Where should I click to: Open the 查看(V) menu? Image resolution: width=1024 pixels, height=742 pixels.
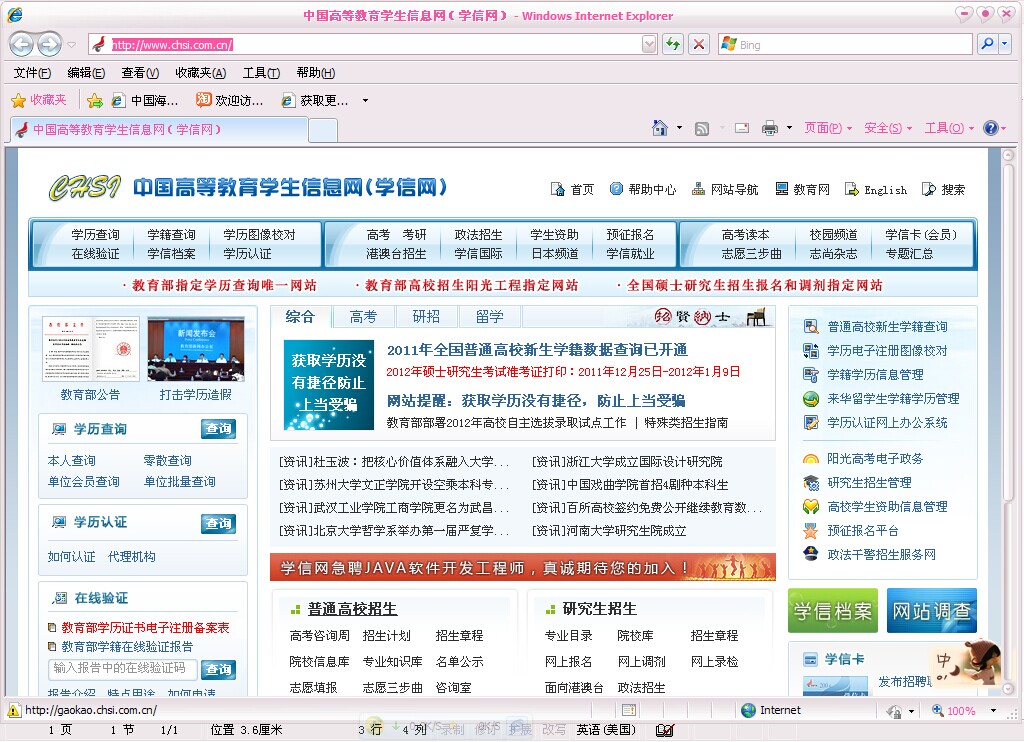[140, 73]
